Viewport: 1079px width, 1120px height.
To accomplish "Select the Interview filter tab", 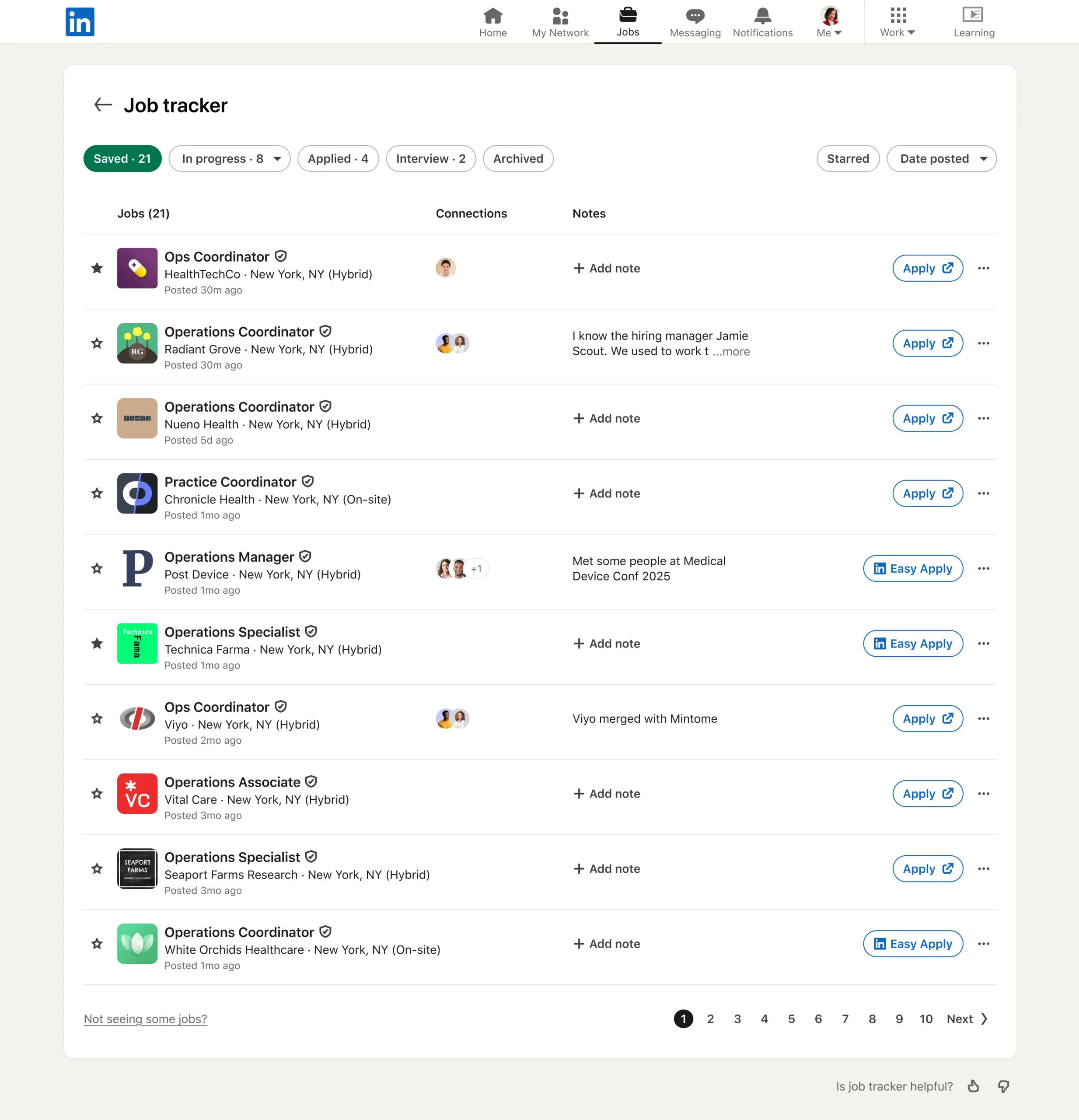I will (x=431, y=159).
